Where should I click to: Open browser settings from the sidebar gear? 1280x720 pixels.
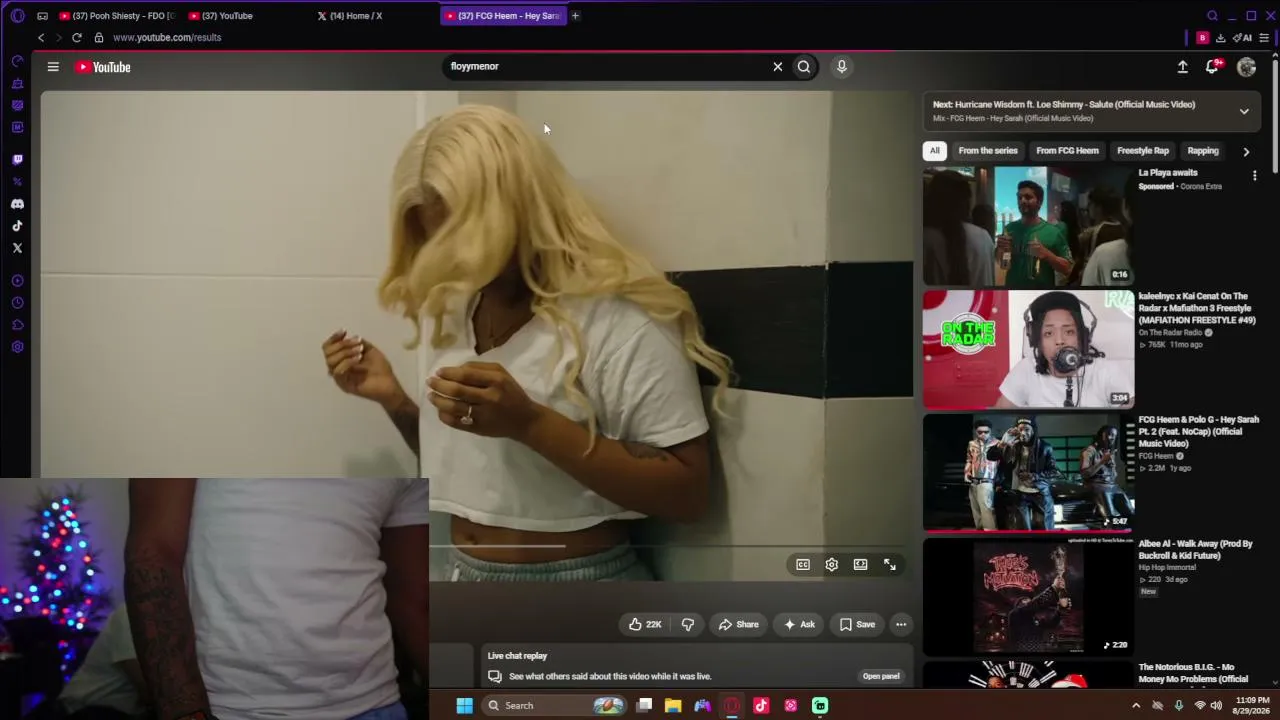(17, 347)
